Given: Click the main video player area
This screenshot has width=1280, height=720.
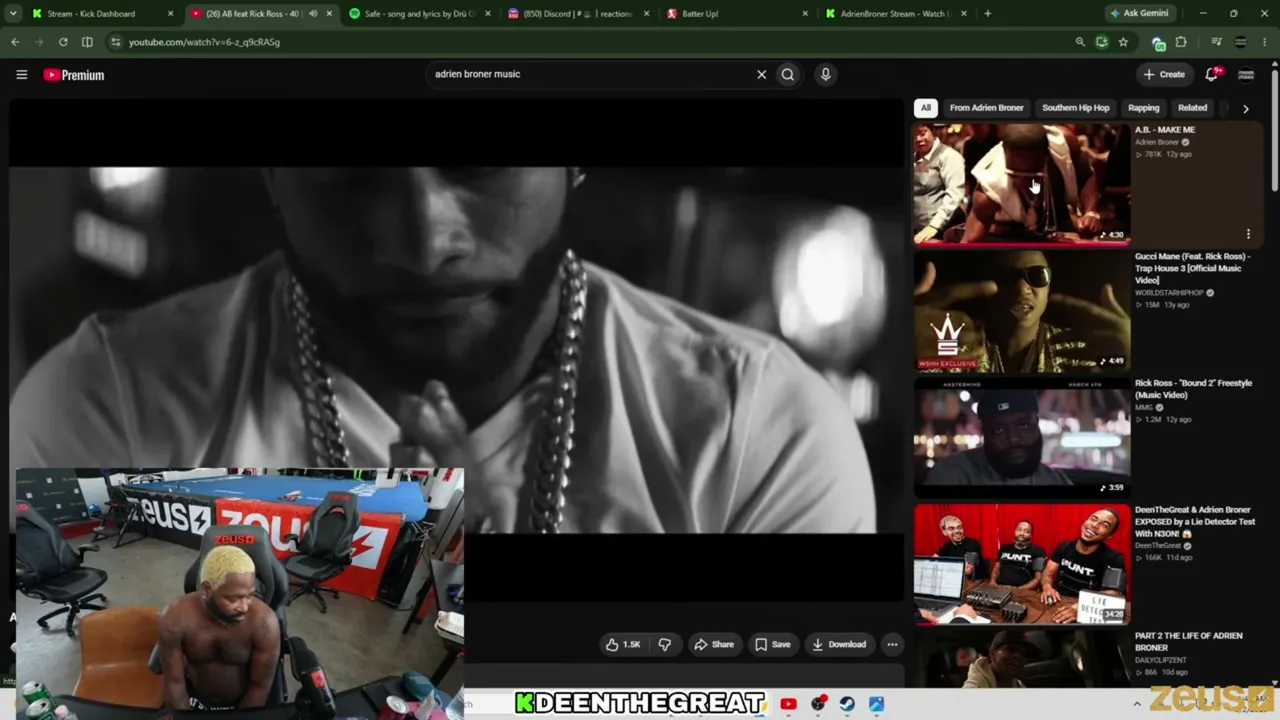Looking at the screenshot, I should (x=457, y=350).
